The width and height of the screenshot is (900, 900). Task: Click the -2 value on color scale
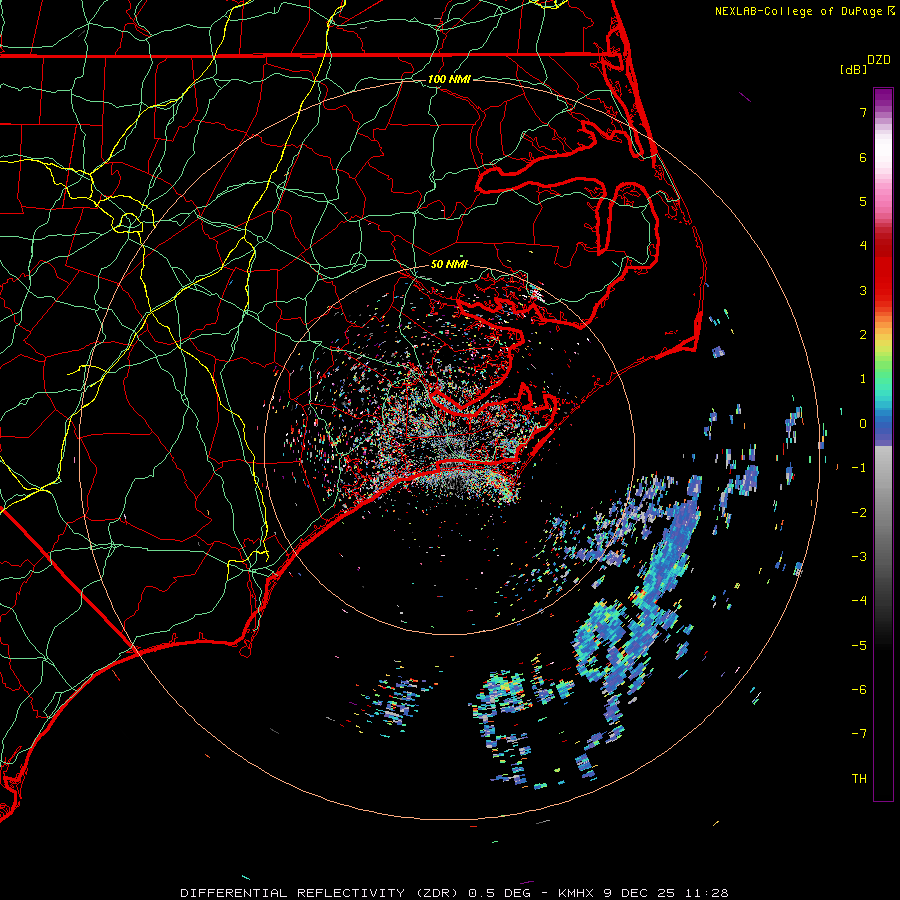point(859,513)
